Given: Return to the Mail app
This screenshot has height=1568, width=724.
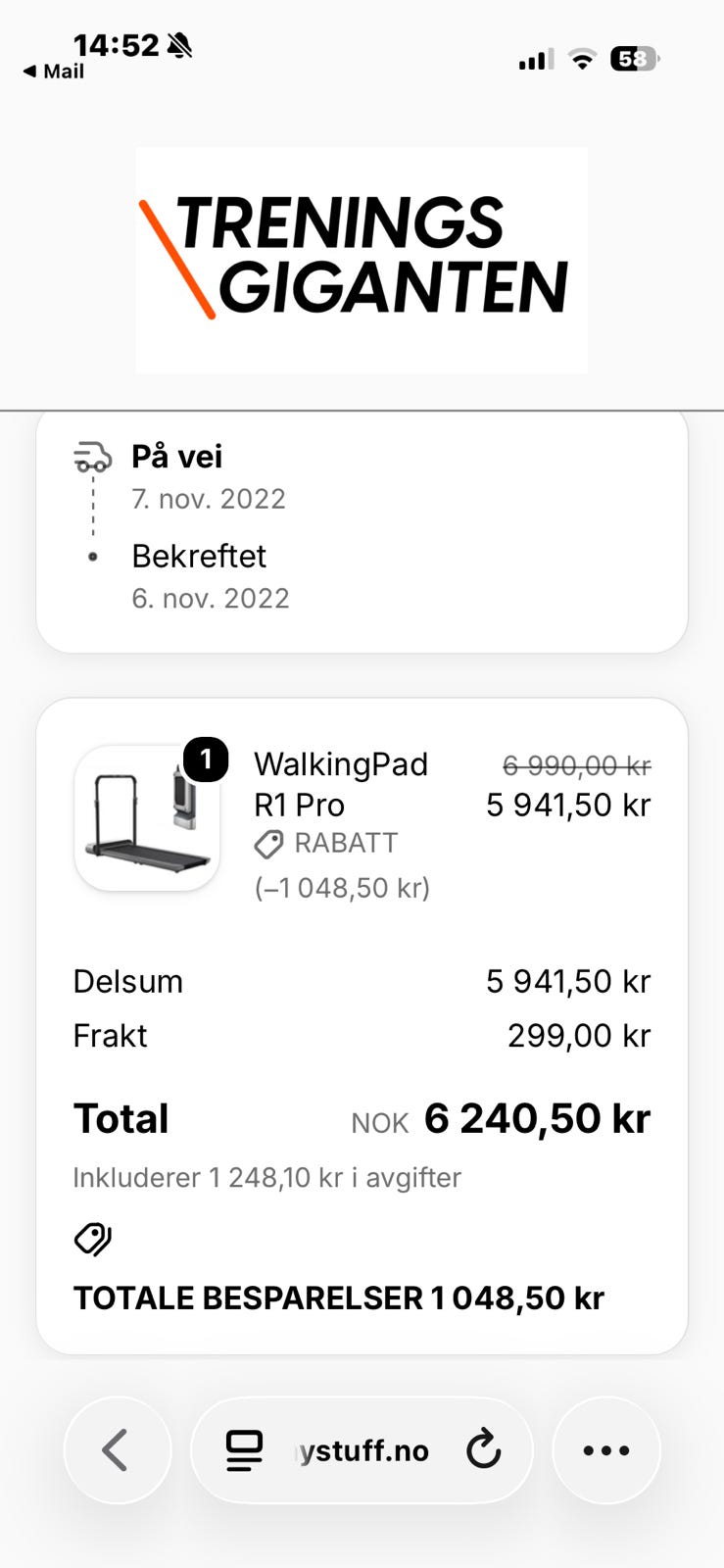Looking at the screenshot, I should 54,72.
